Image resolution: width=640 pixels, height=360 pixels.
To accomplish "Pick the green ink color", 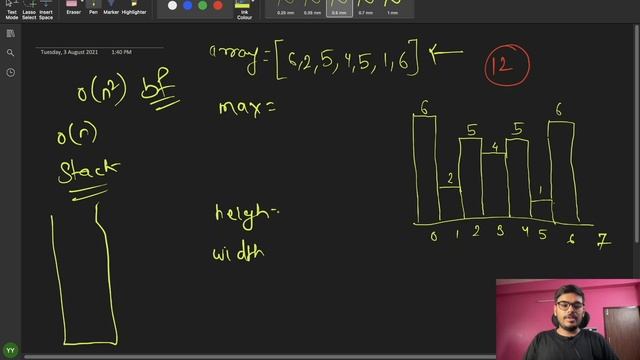I will [x=203, y=6].
